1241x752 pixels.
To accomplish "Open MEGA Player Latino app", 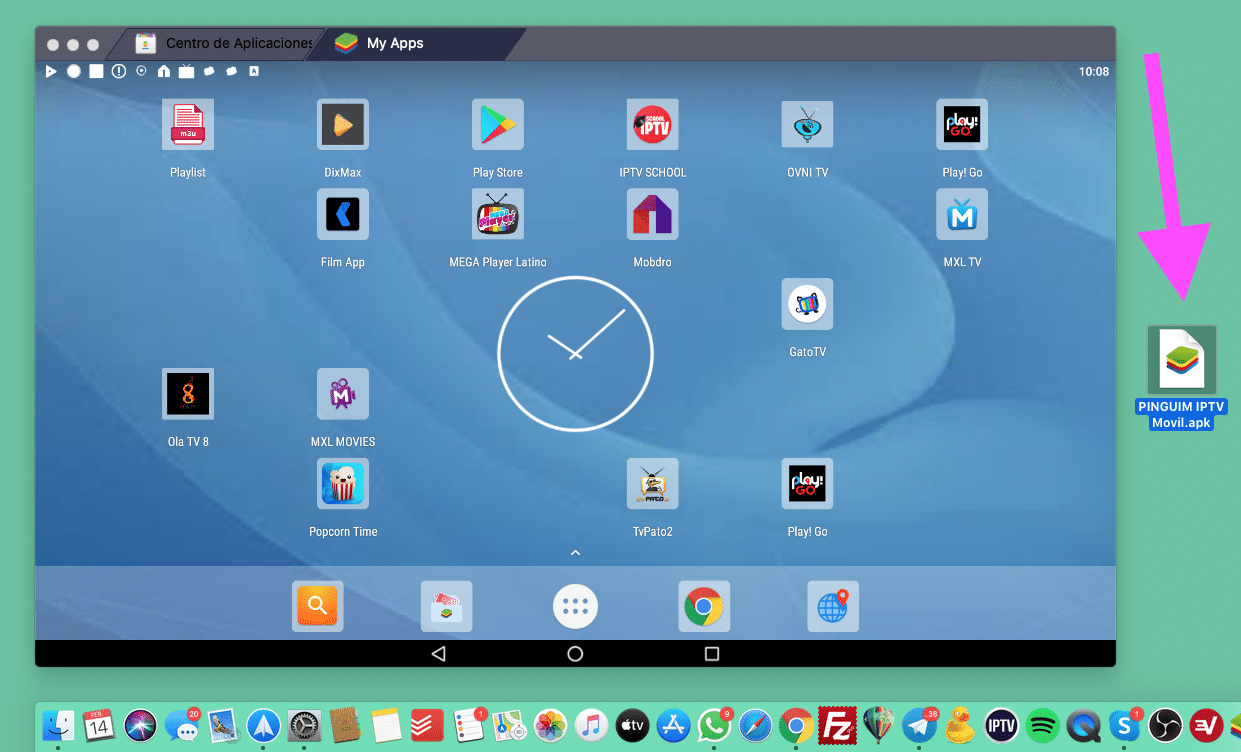I will coord(498,214).
